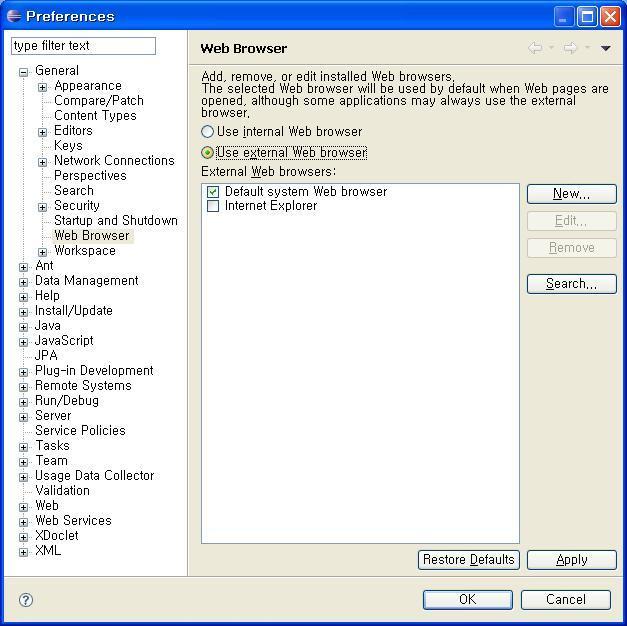Select the Web tree item label

click(x=47, y=506)
